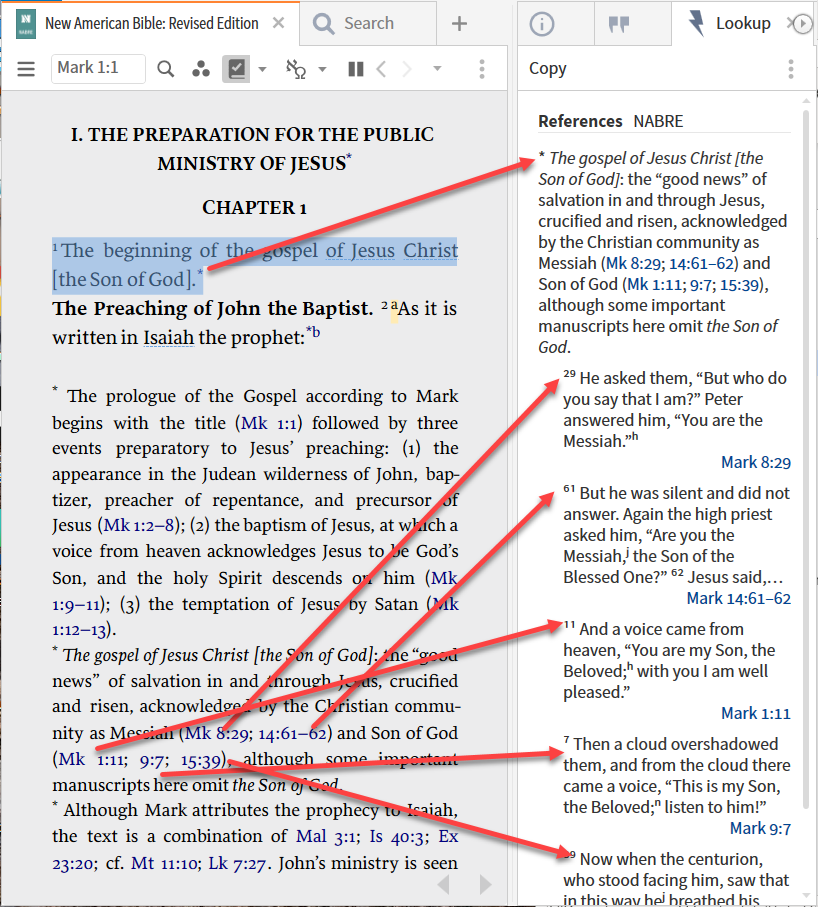
Task: Open Lookup panel kebab menu
Action: (791, 69)
